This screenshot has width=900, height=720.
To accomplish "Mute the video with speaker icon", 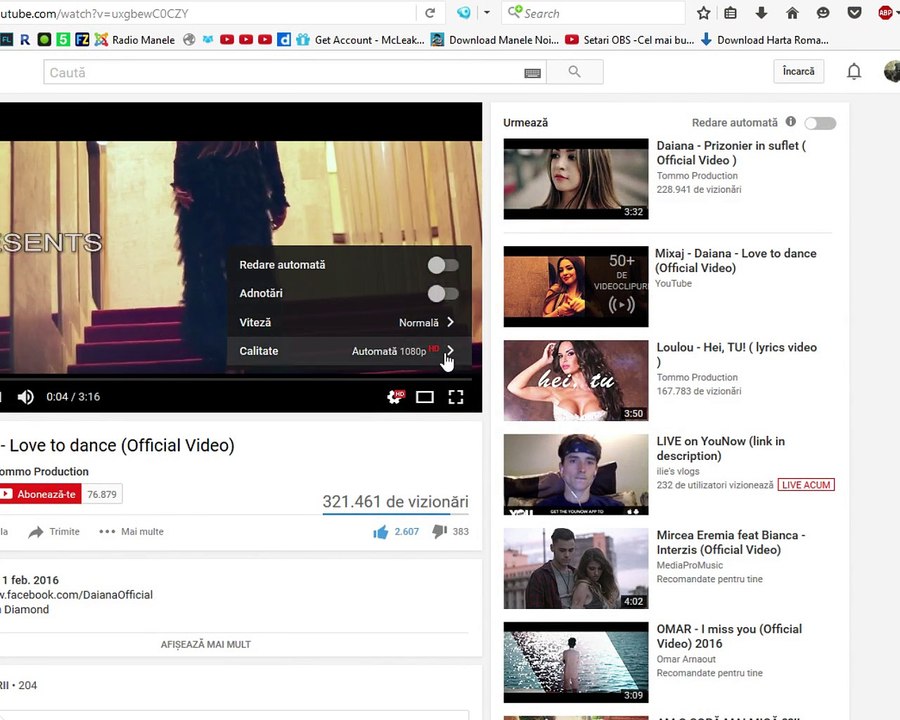I will 25,397.
